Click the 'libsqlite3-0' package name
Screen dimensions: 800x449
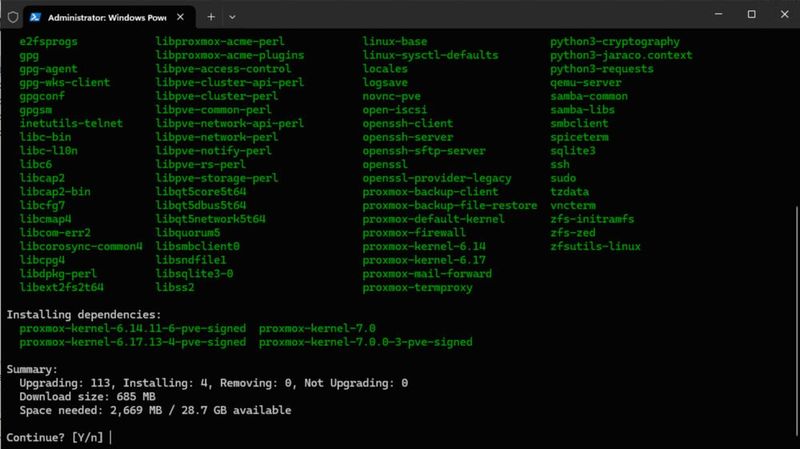click(x=194, y=273)
